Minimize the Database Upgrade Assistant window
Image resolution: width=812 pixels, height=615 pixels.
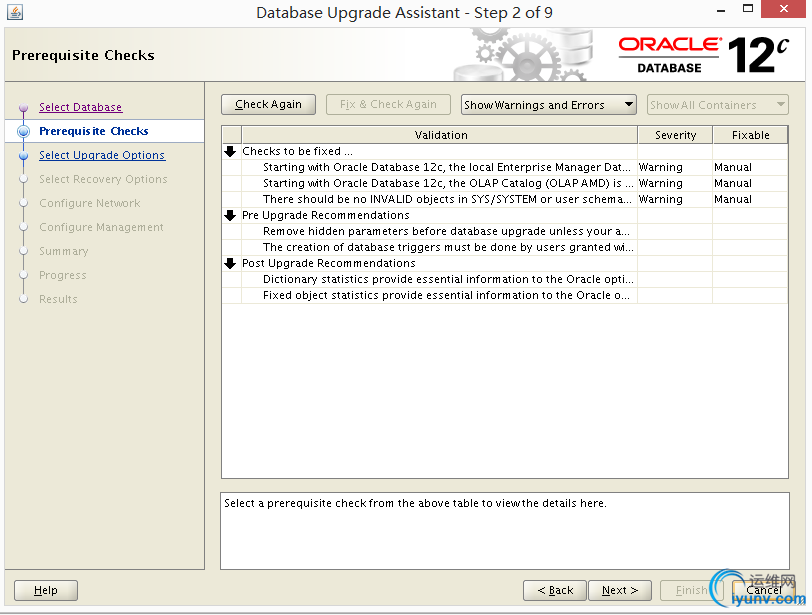coord(721,9)
